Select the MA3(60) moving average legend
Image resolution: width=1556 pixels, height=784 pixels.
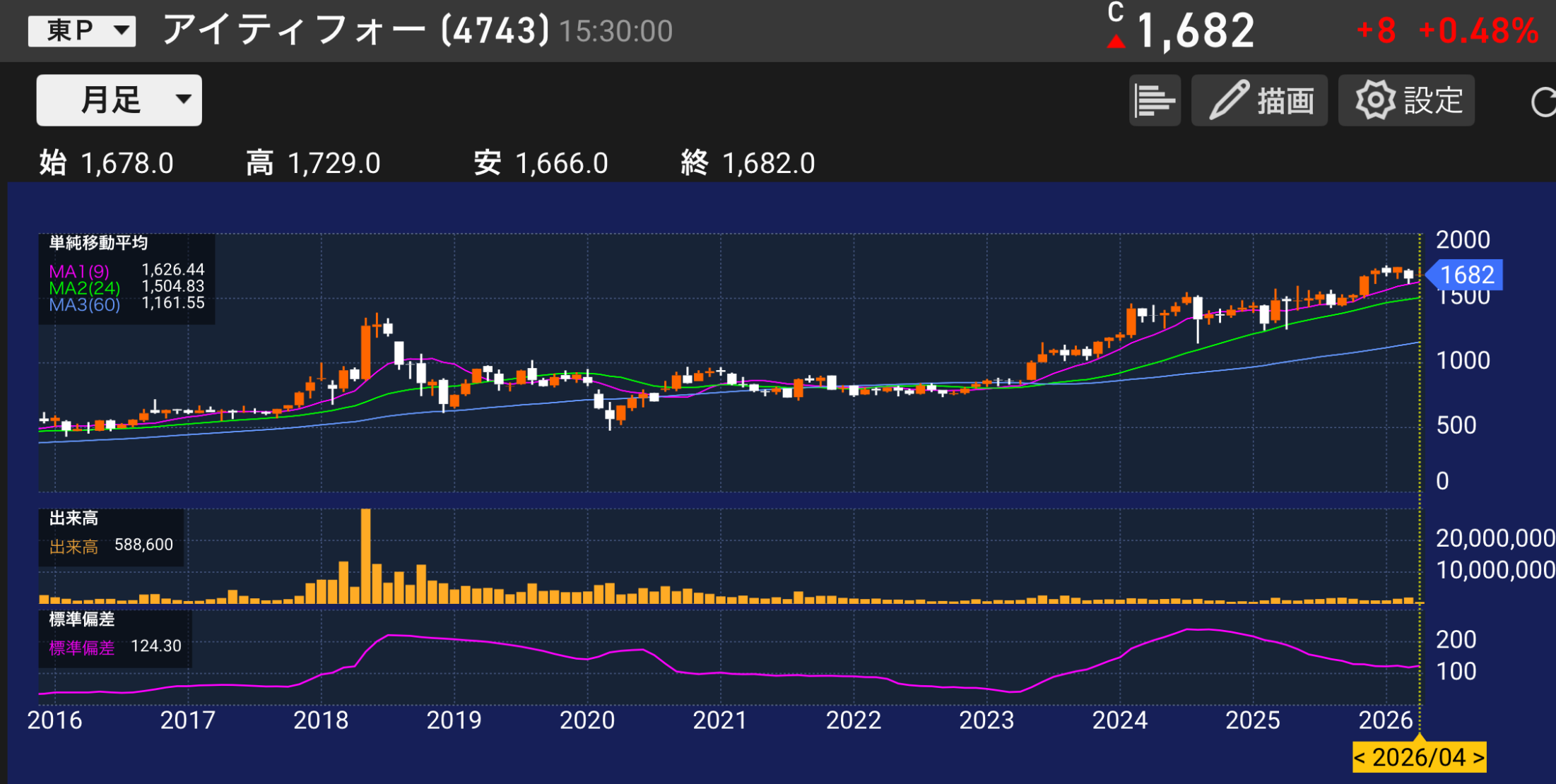point(85,304)
